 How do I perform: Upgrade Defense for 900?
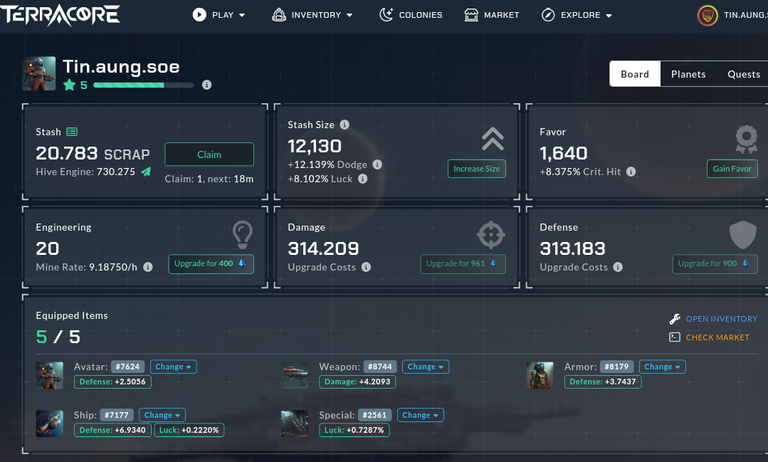[715, 264]
